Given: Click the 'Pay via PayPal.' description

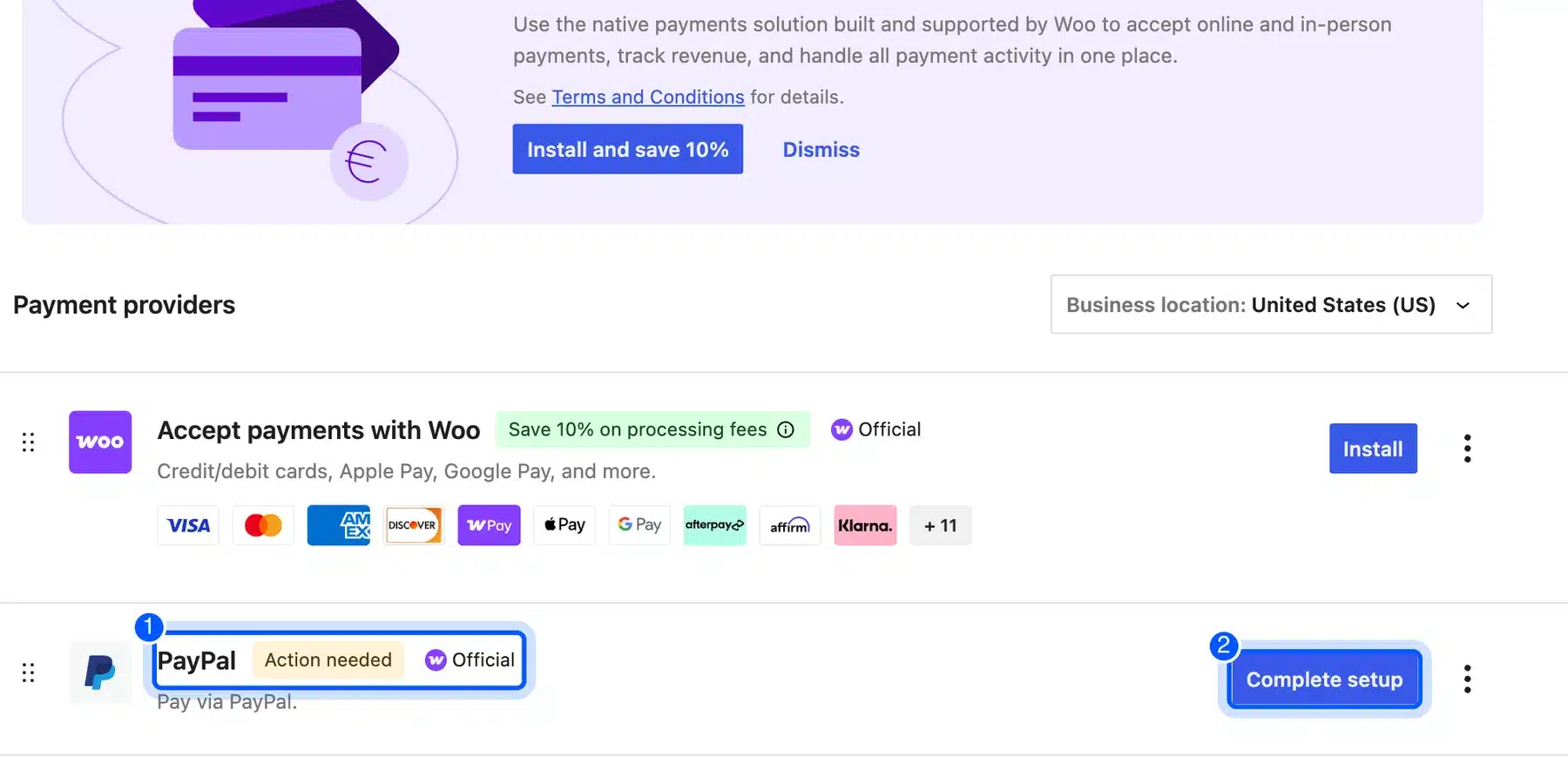Looking at the screenshot, I should 226,702.
